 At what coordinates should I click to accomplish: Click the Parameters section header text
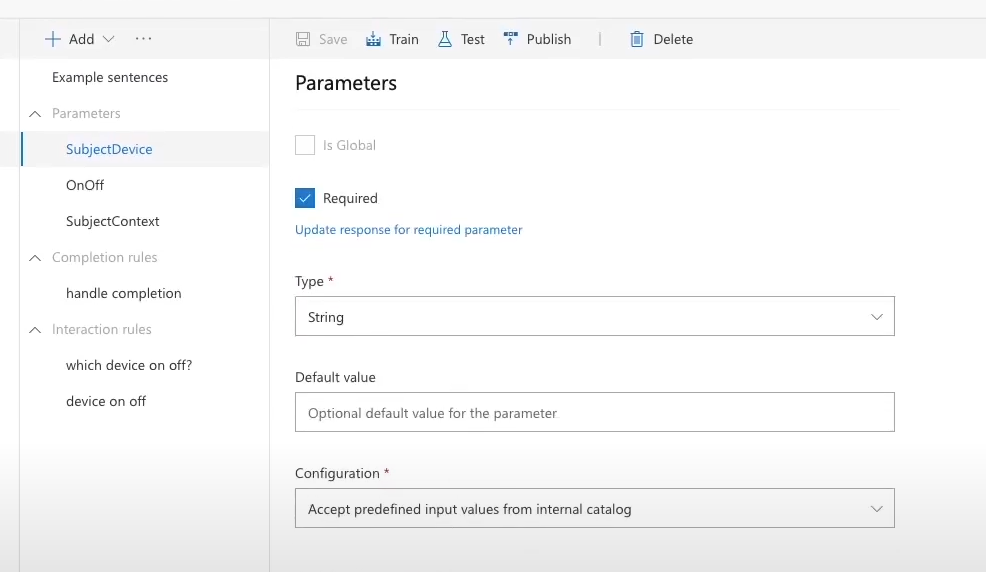pyautogui.click(x=86, y=113)
